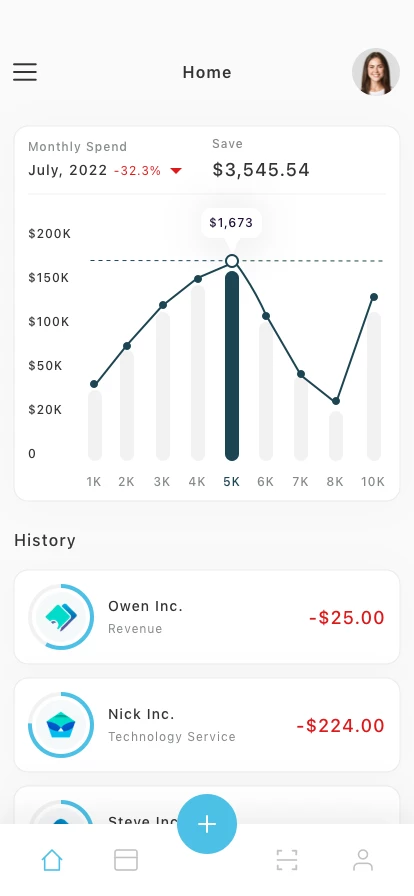Select the 3K axis label

[162, 482]
